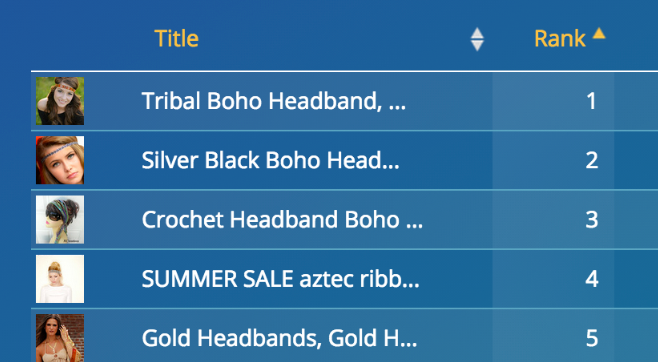Open the Crochet Headband Boho listing title
Viewport: 658px width, 362px height.
[282, 220]
